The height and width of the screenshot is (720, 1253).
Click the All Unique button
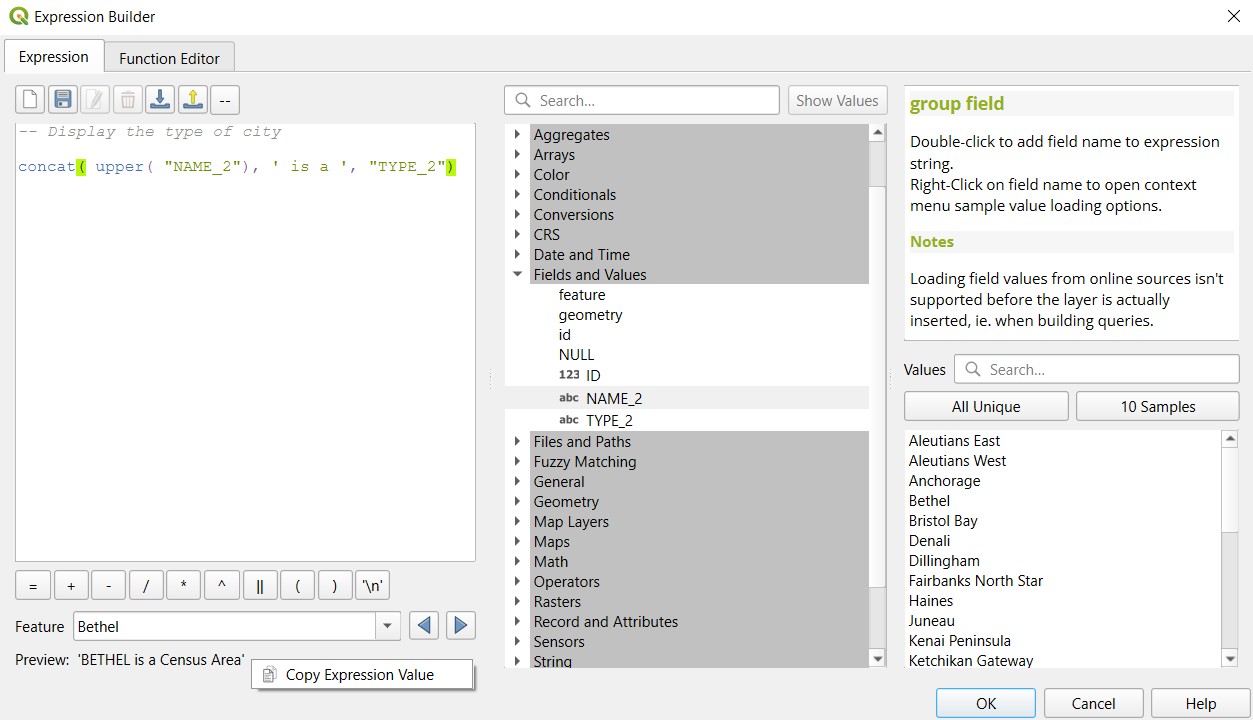985,406
